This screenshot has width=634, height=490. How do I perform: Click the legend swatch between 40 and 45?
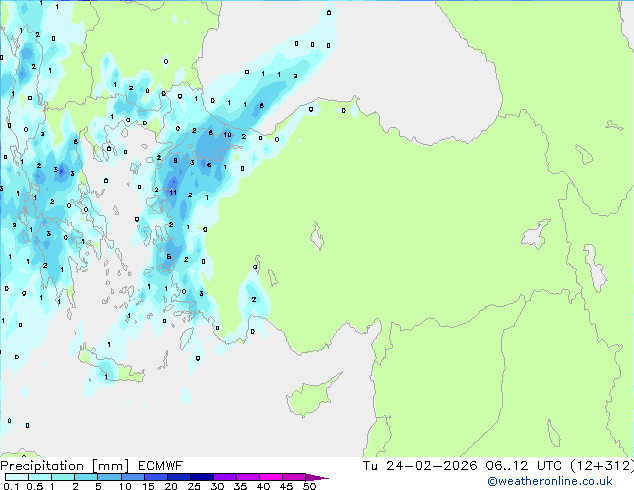271,477
